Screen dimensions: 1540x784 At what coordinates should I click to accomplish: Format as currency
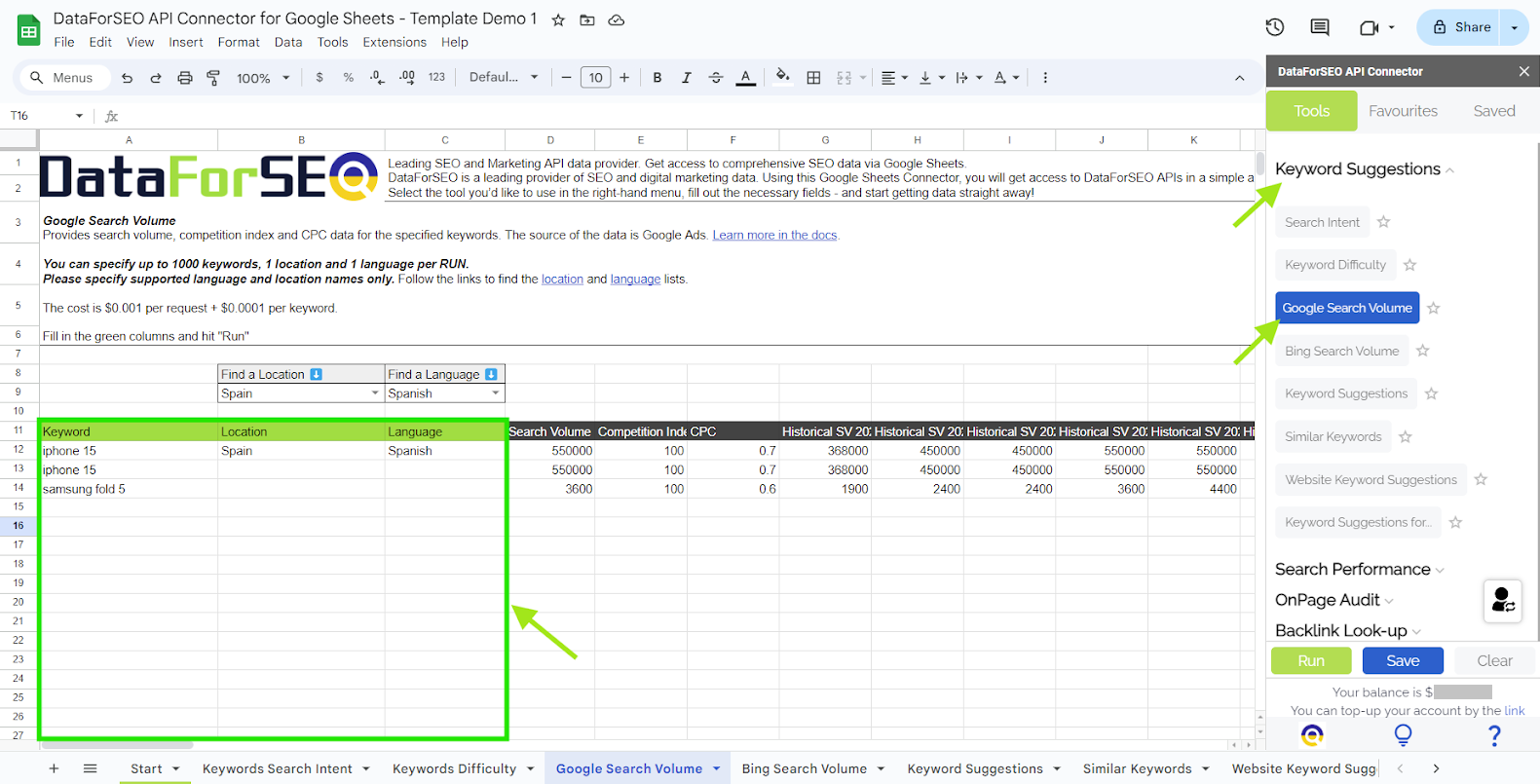319,78
